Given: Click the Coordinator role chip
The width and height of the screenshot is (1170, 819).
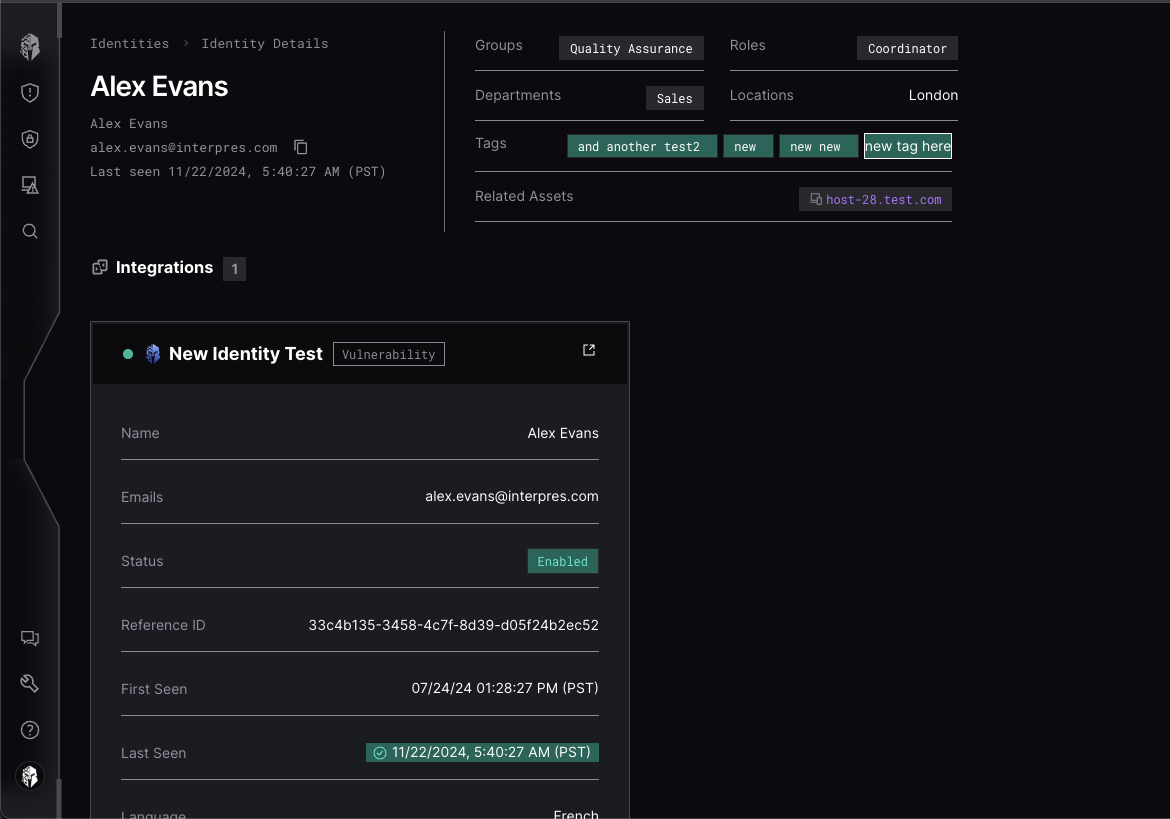Looking at the screenshot, I should tap(907, 48).
